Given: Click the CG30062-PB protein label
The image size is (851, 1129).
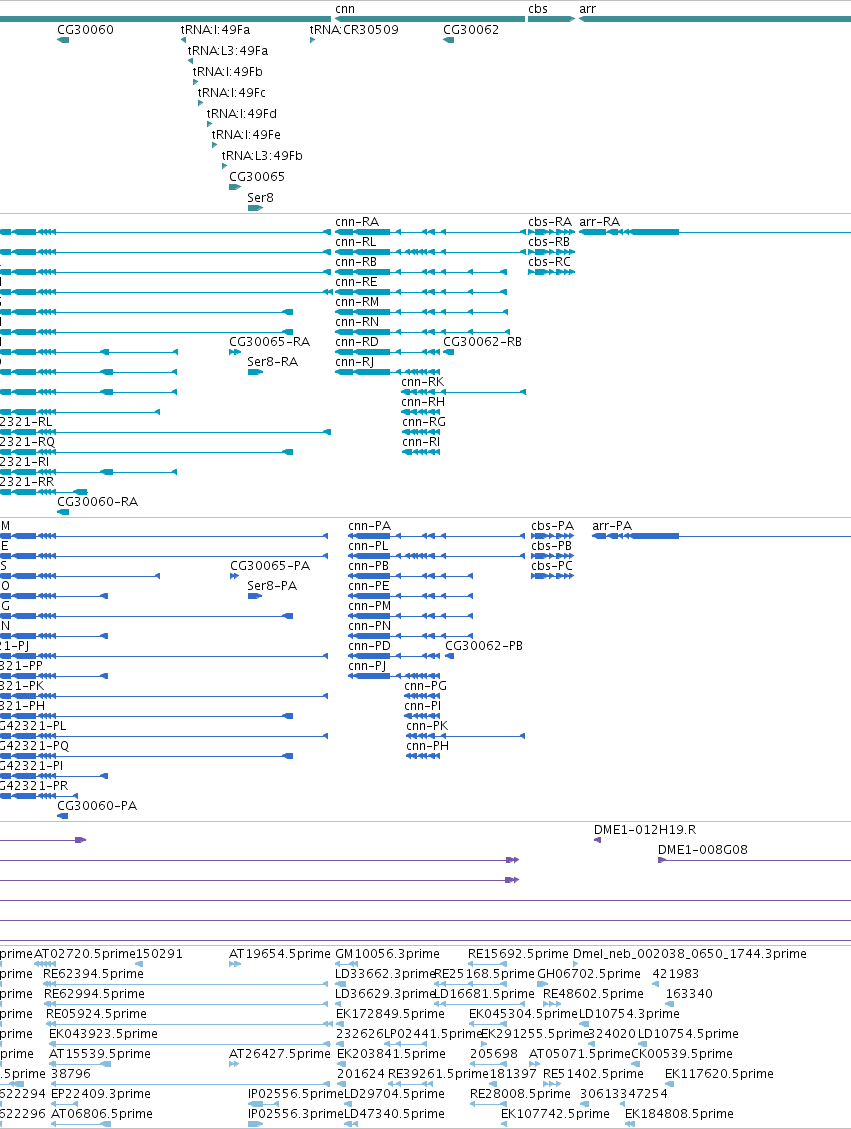Looking at the screenshot, I should 484,646.
